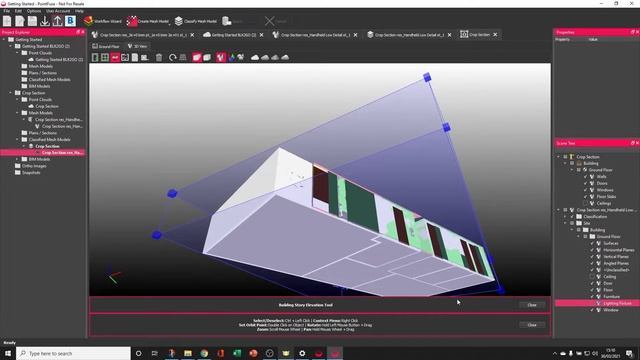Select Lighting Fixture row in Scene Tree

click(x=597, y=303)
